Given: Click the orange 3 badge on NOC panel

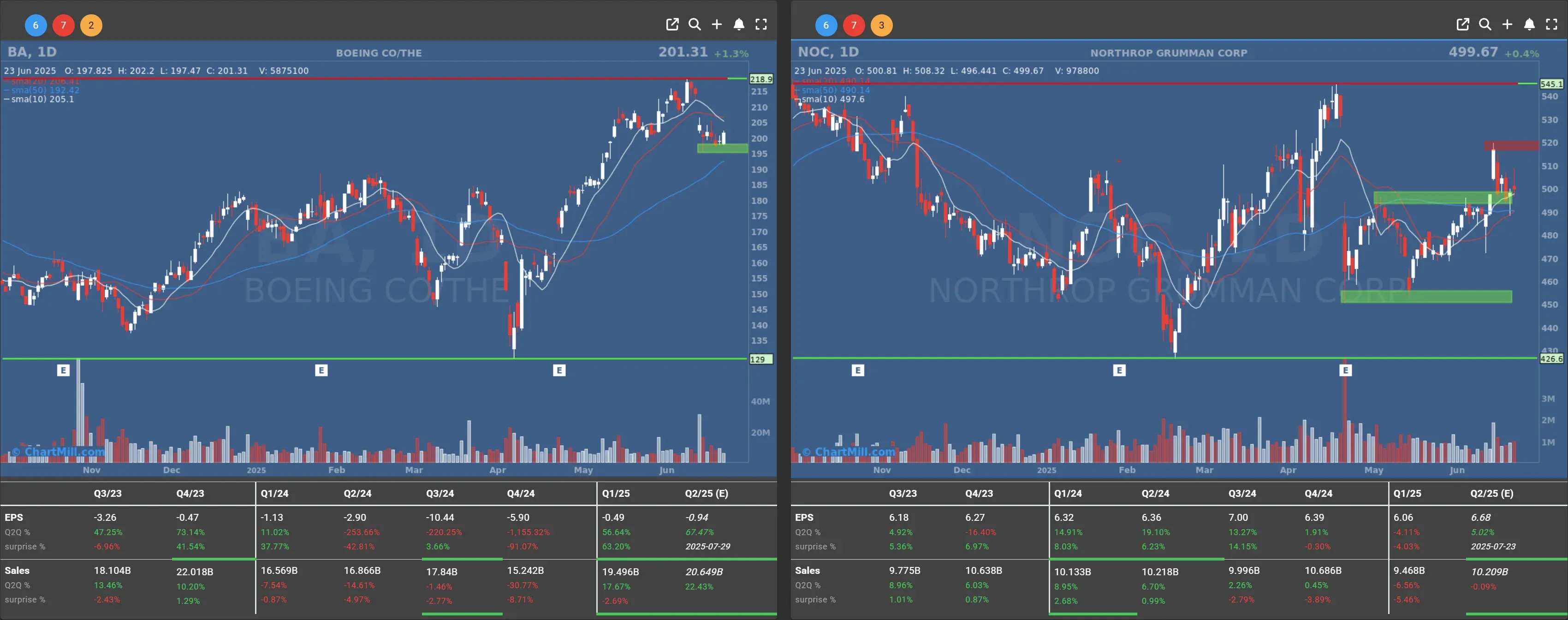Looking at the screenshot, I should (x=881, y=25).
